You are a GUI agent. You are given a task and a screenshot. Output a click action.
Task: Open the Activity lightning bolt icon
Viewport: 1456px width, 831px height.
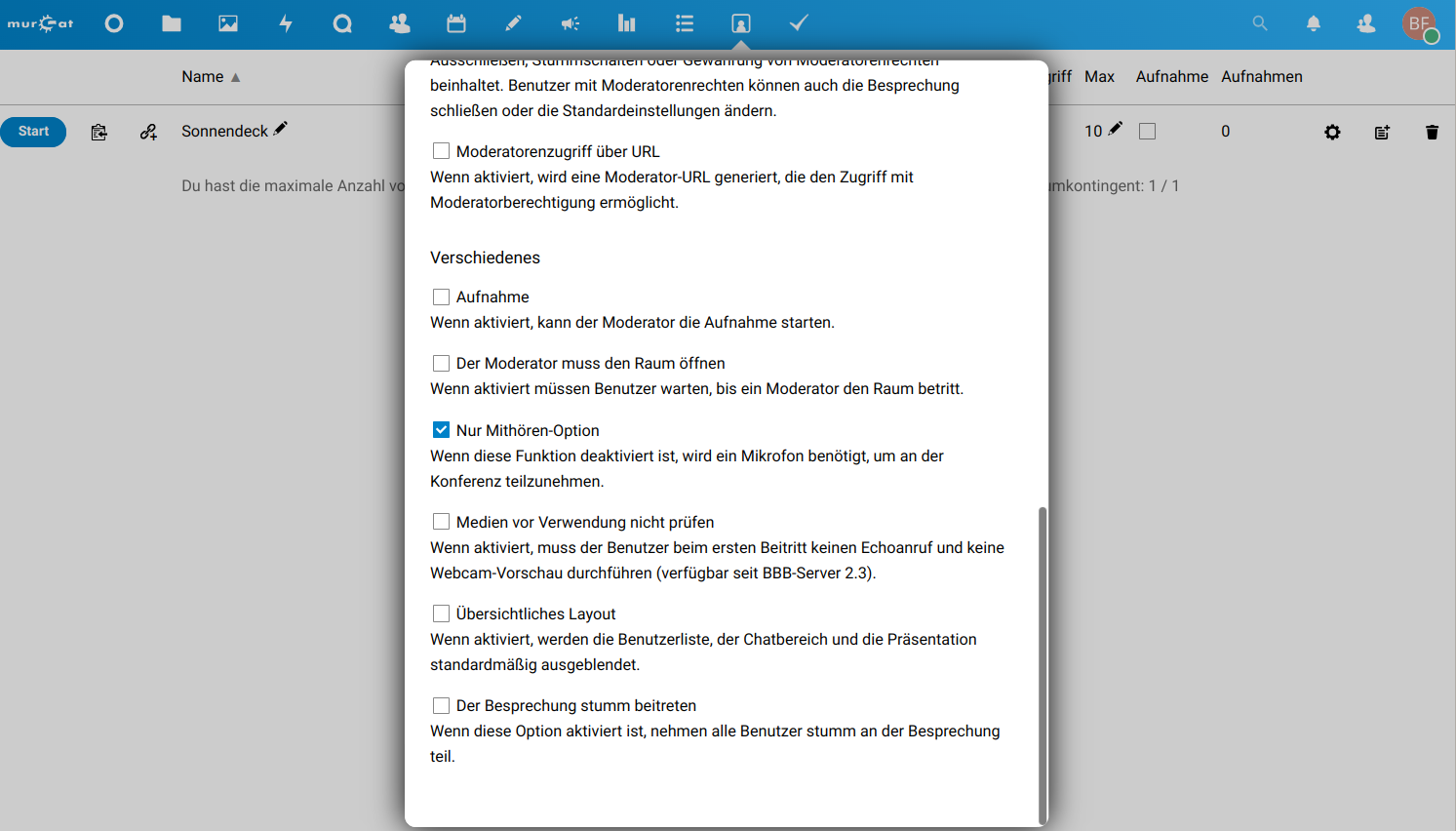click(286, 23)
